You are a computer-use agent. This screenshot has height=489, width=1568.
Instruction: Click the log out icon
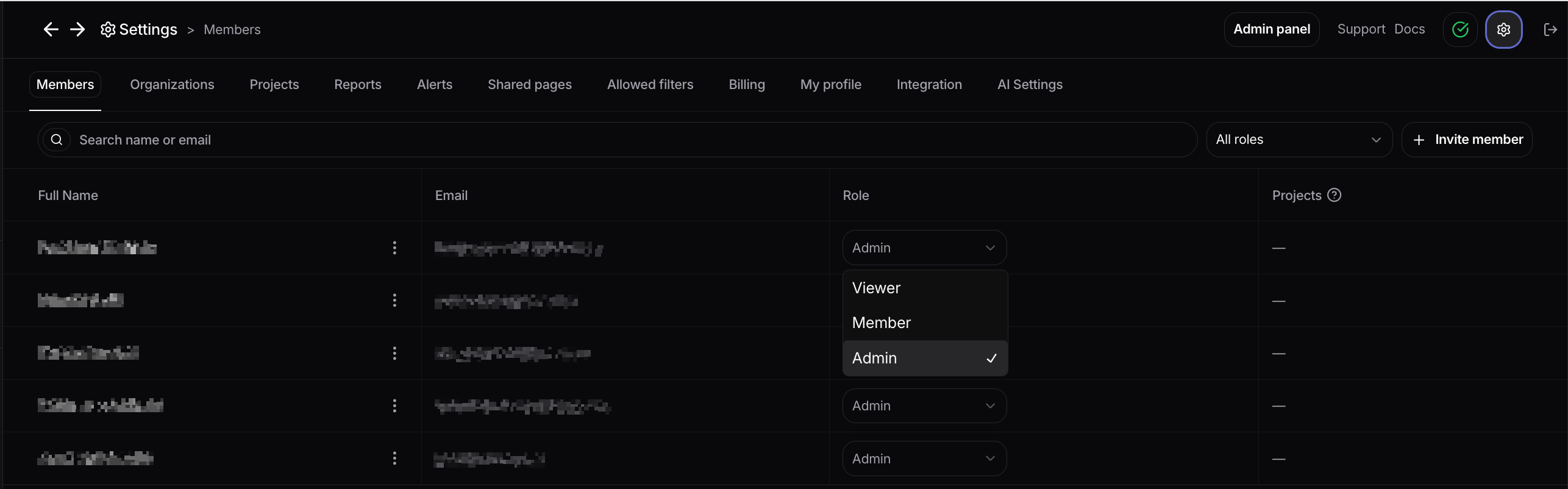click(x=1550, y=29)
